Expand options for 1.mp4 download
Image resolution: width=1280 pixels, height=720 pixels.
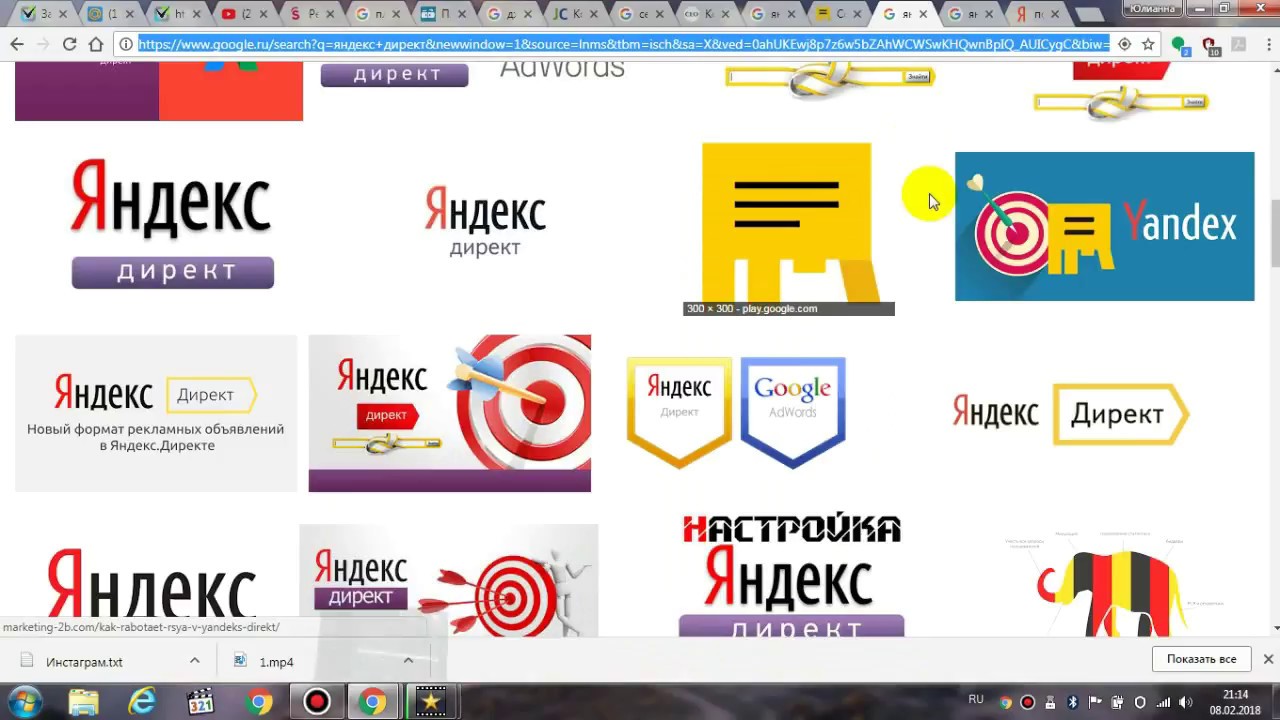click(x=408, y=661)
